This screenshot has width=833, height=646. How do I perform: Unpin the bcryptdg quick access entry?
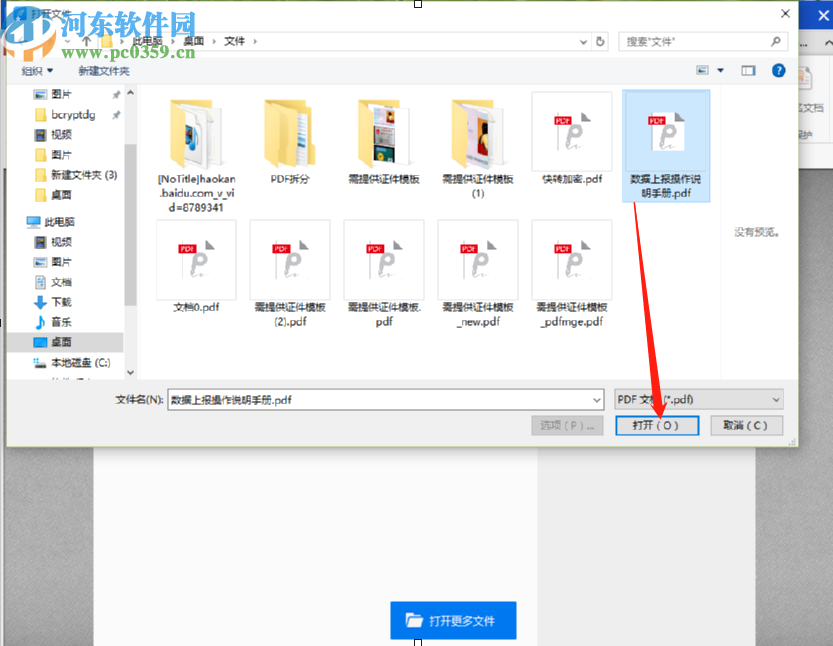(117, 116)
